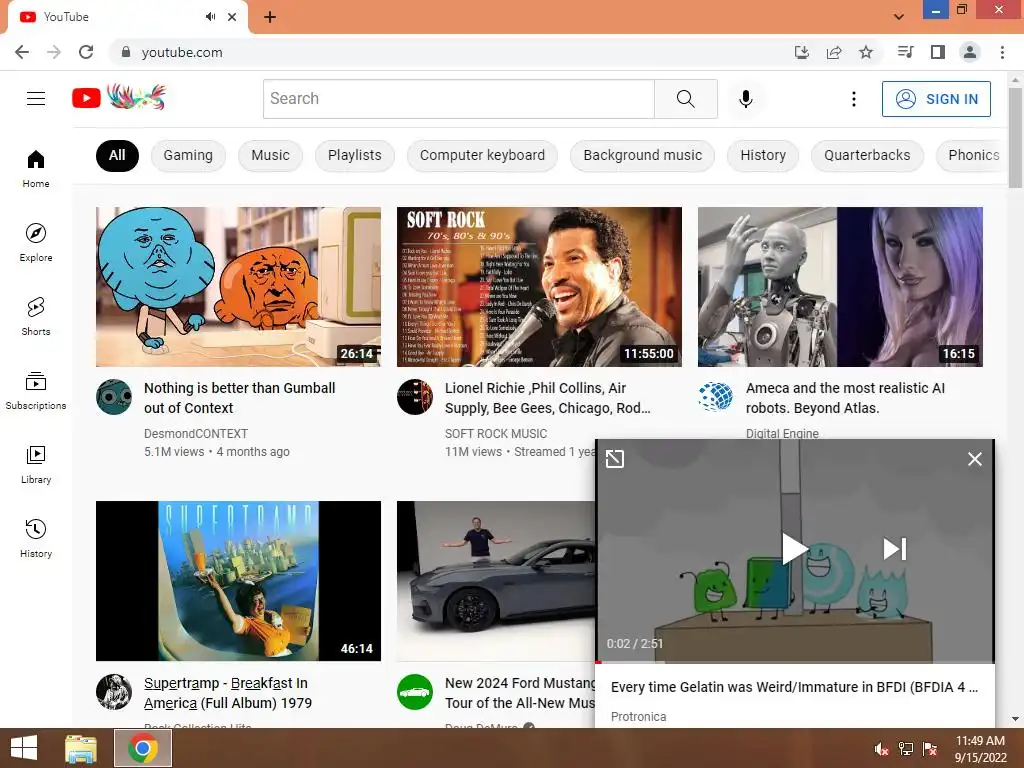Screen dimensions: 1024x768
Task: Open the Ameca AI robots thumbnail
Action: [840, 287]
